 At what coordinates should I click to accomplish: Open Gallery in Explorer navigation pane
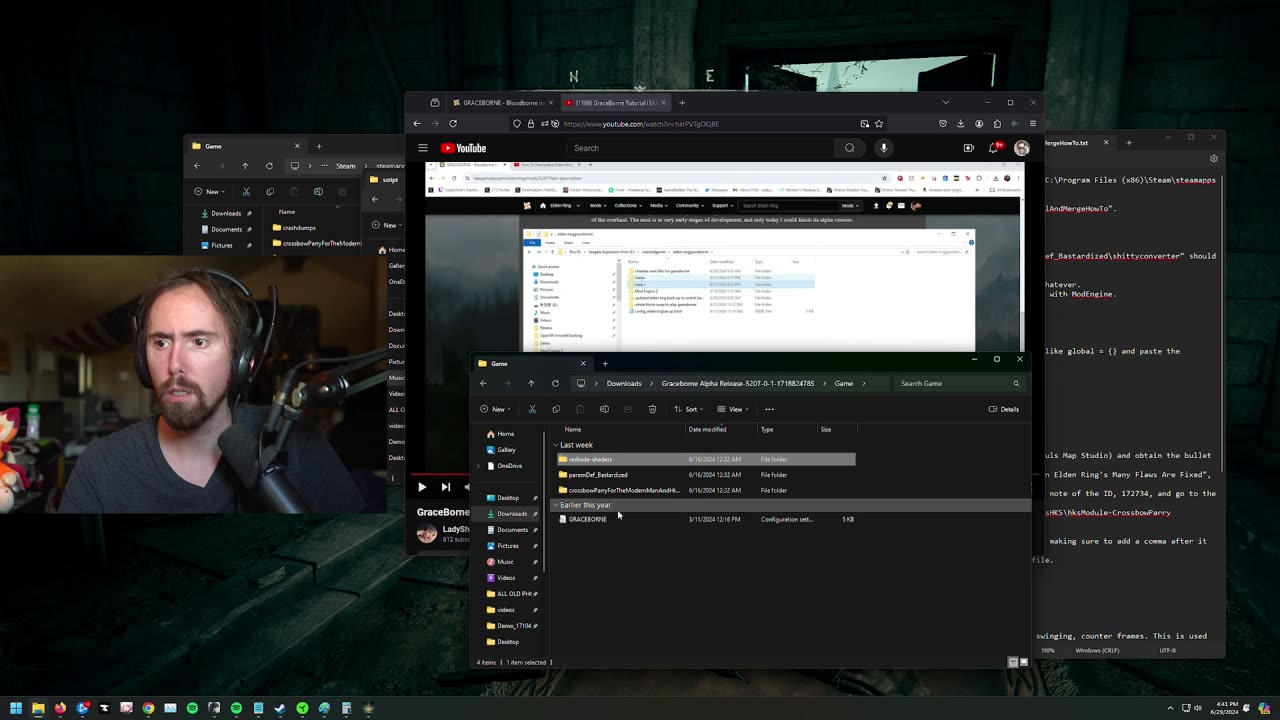(507, 450)
